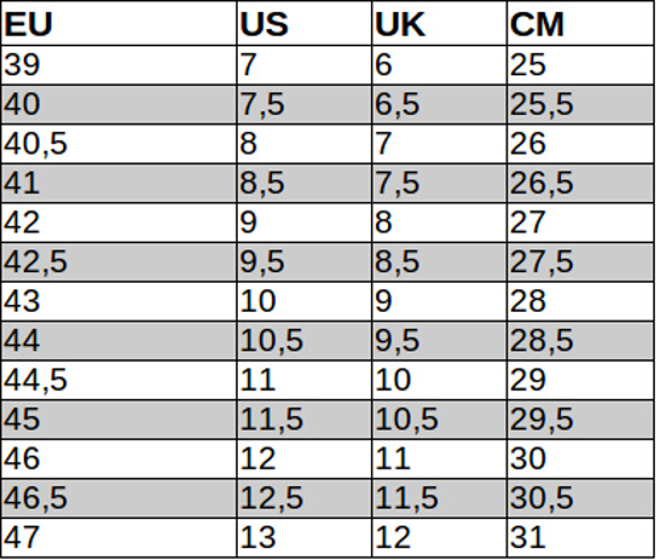Click the 31 CM cell

point(581,538)
